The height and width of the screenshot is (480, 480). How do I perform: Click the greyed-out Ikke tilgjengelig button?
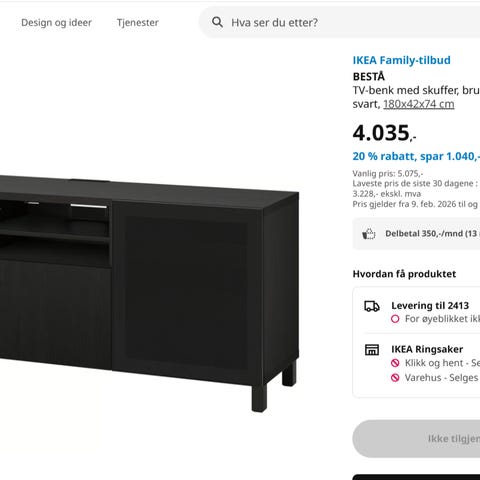(x=416, y=439)
